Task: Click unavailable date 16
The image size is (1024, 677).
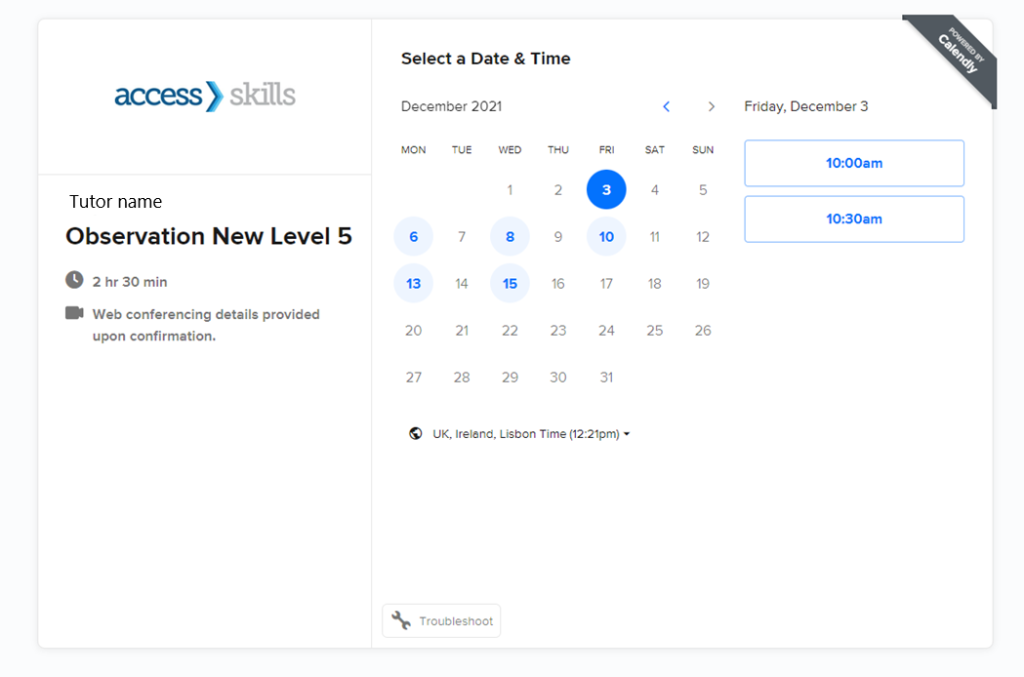Action: (x=558, y=284)
